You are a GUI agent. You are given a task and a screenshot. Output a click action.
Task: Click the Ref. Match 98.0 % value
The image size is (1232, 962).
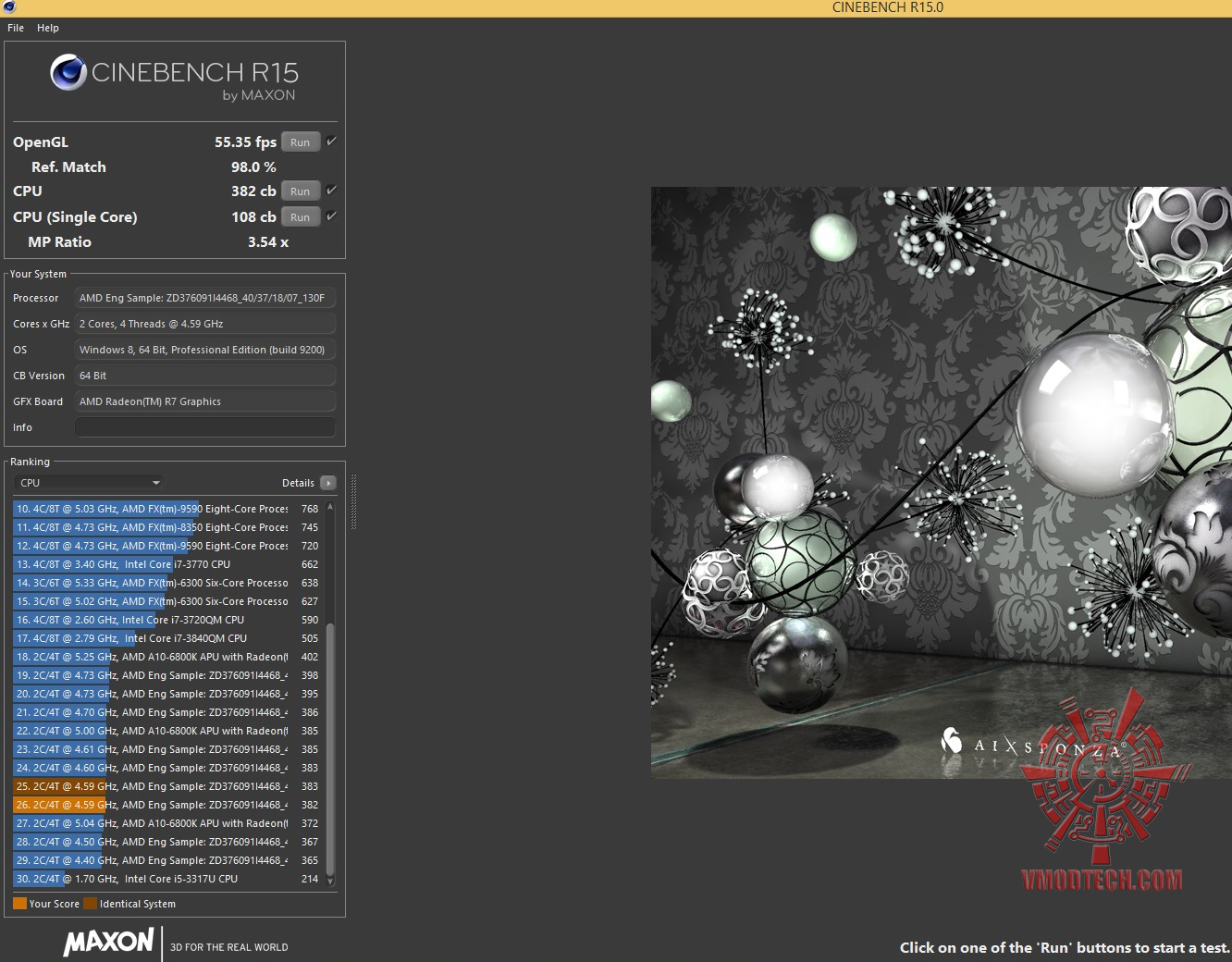tap(253, 167)
